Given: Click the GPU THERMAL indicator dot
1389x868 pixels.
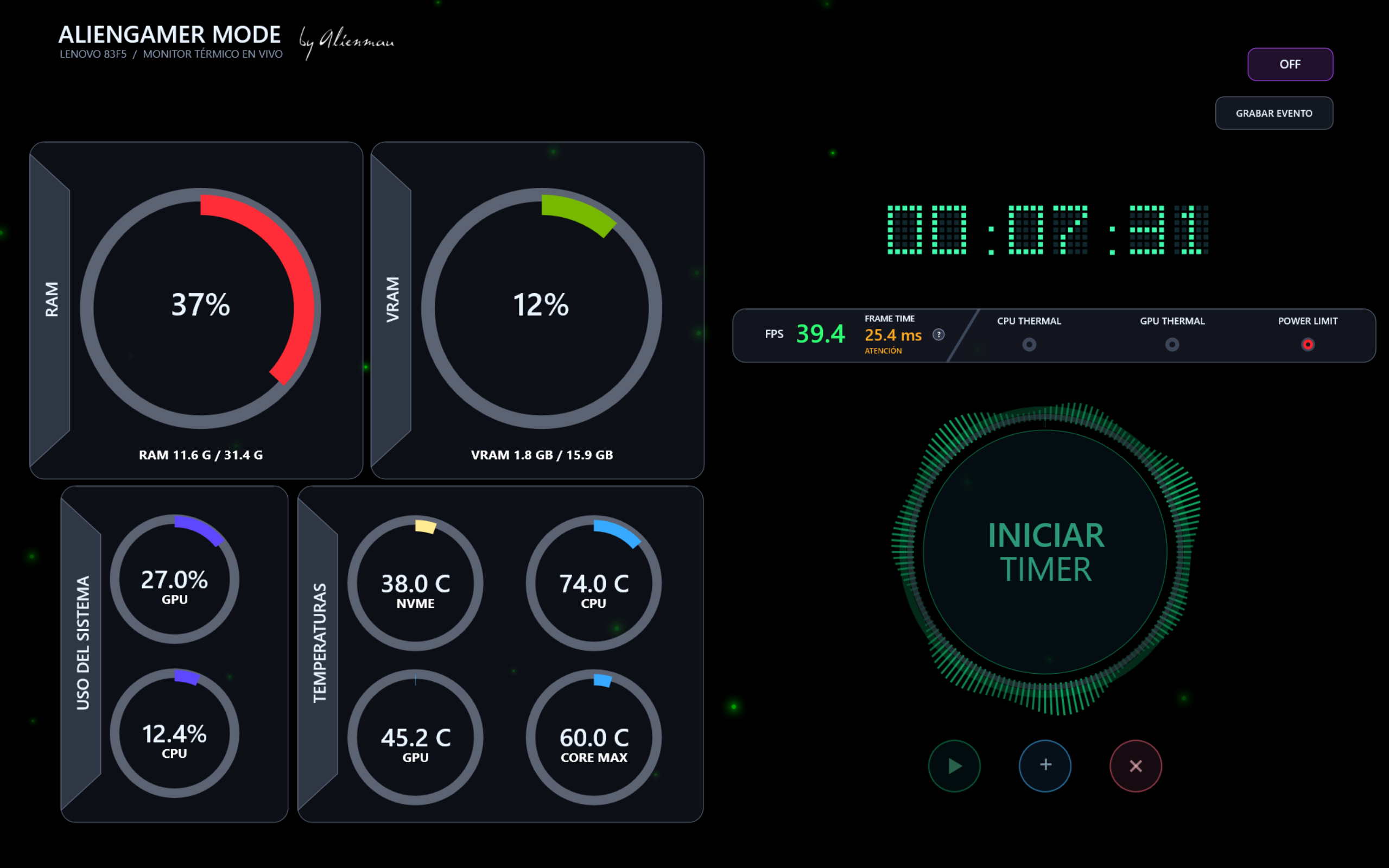Looking at the screenshot, I should tap(1172, 345).
